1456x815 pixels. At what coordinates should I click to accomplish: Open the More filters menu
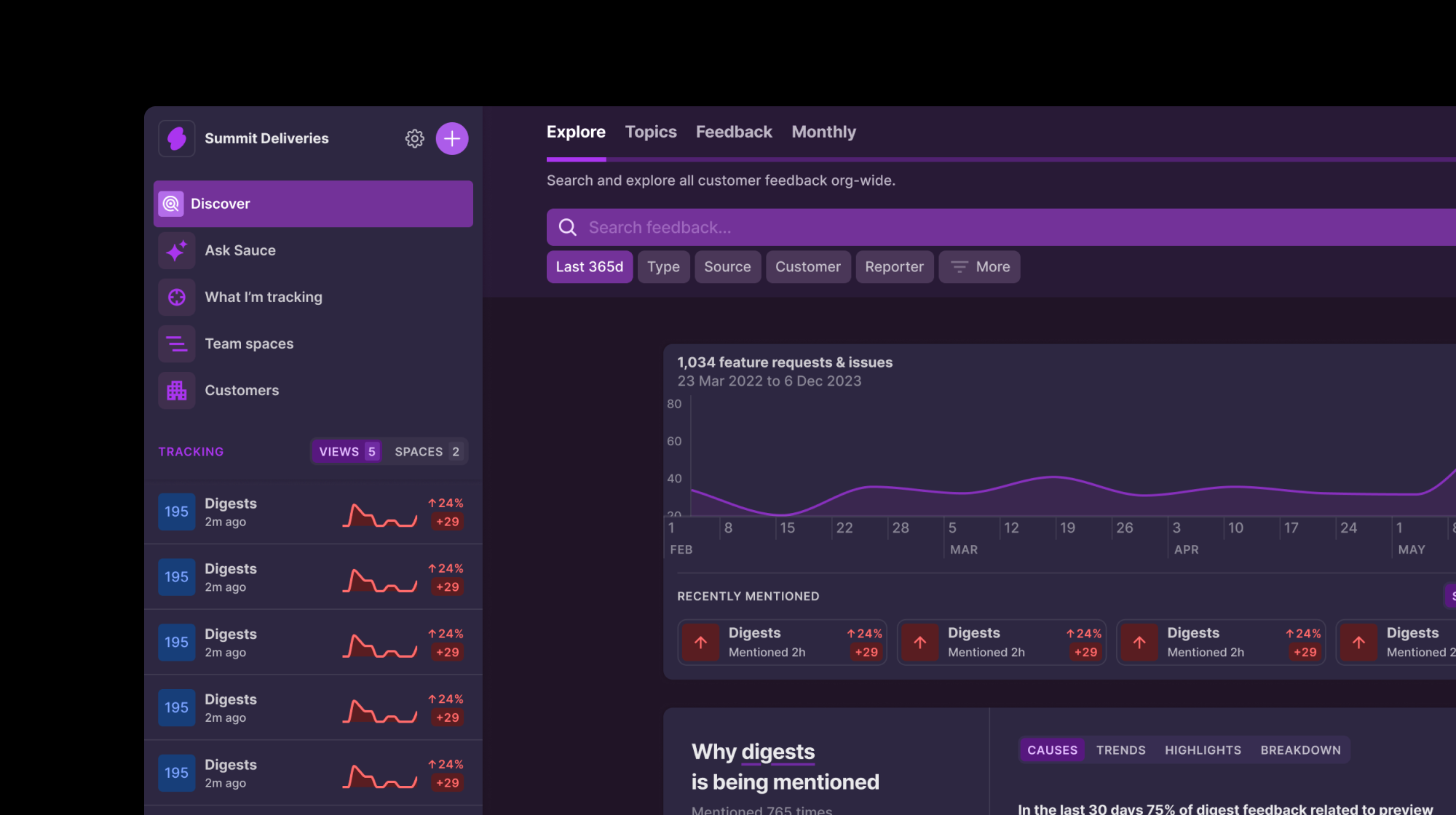[979, 266]
